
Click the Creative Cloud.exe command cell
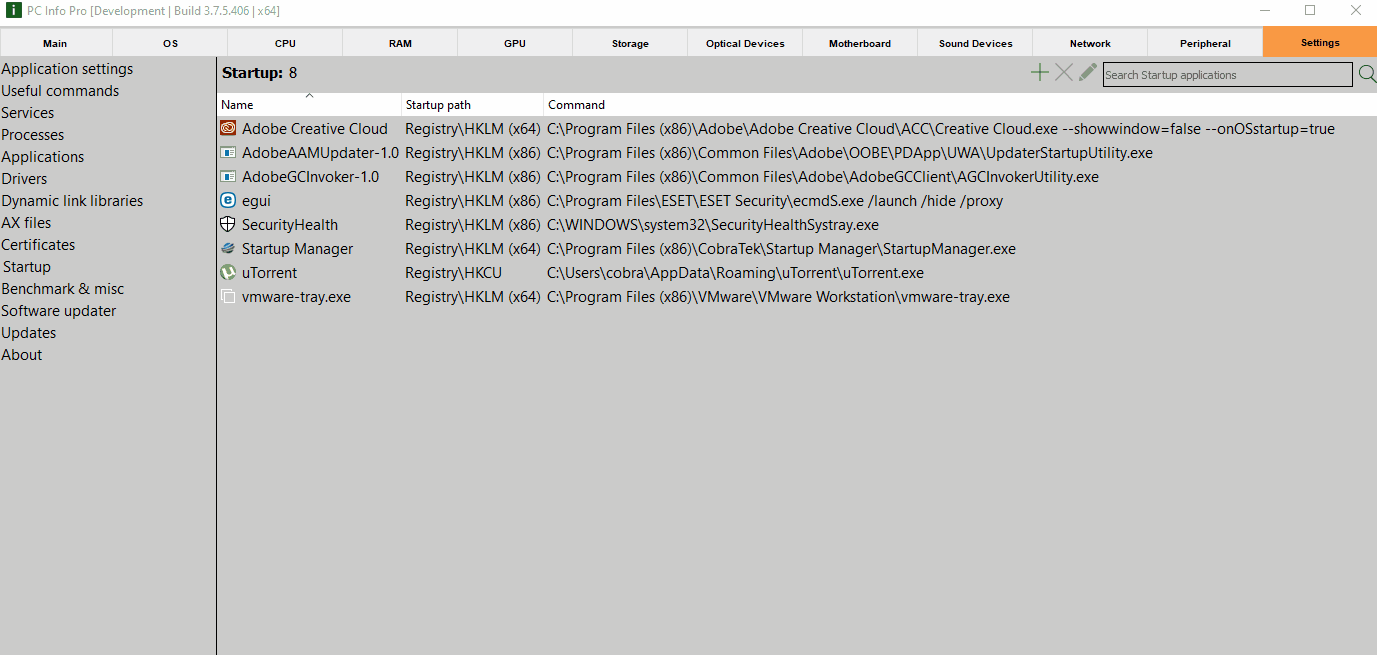tap(941, 129)
